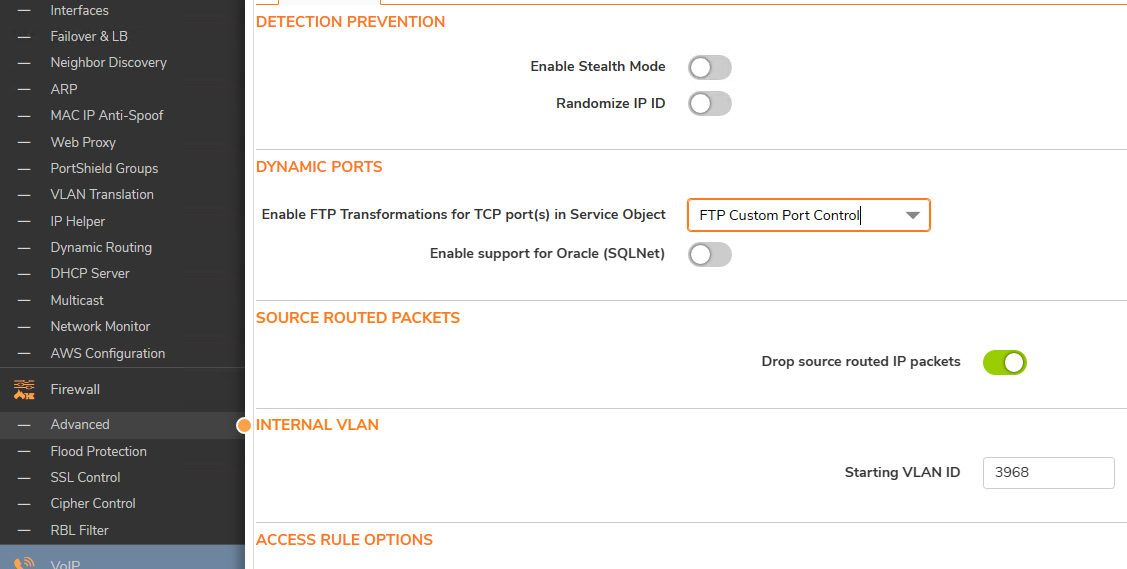
Task: Disable Drop source routed IP packets
Action: coord(1004,362)
